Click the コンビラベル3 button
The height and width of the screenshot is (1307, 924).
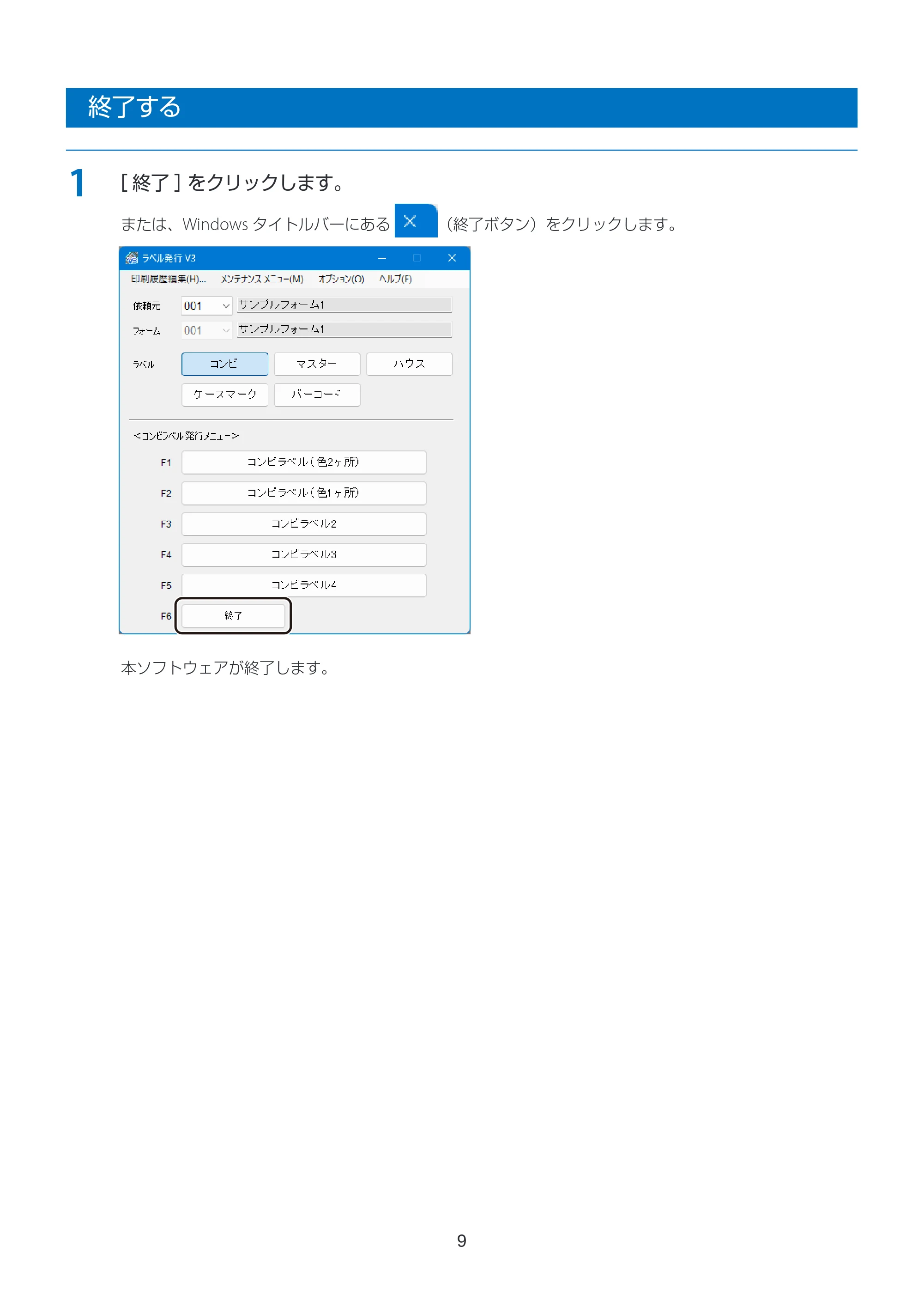click(x=304, y=554)
